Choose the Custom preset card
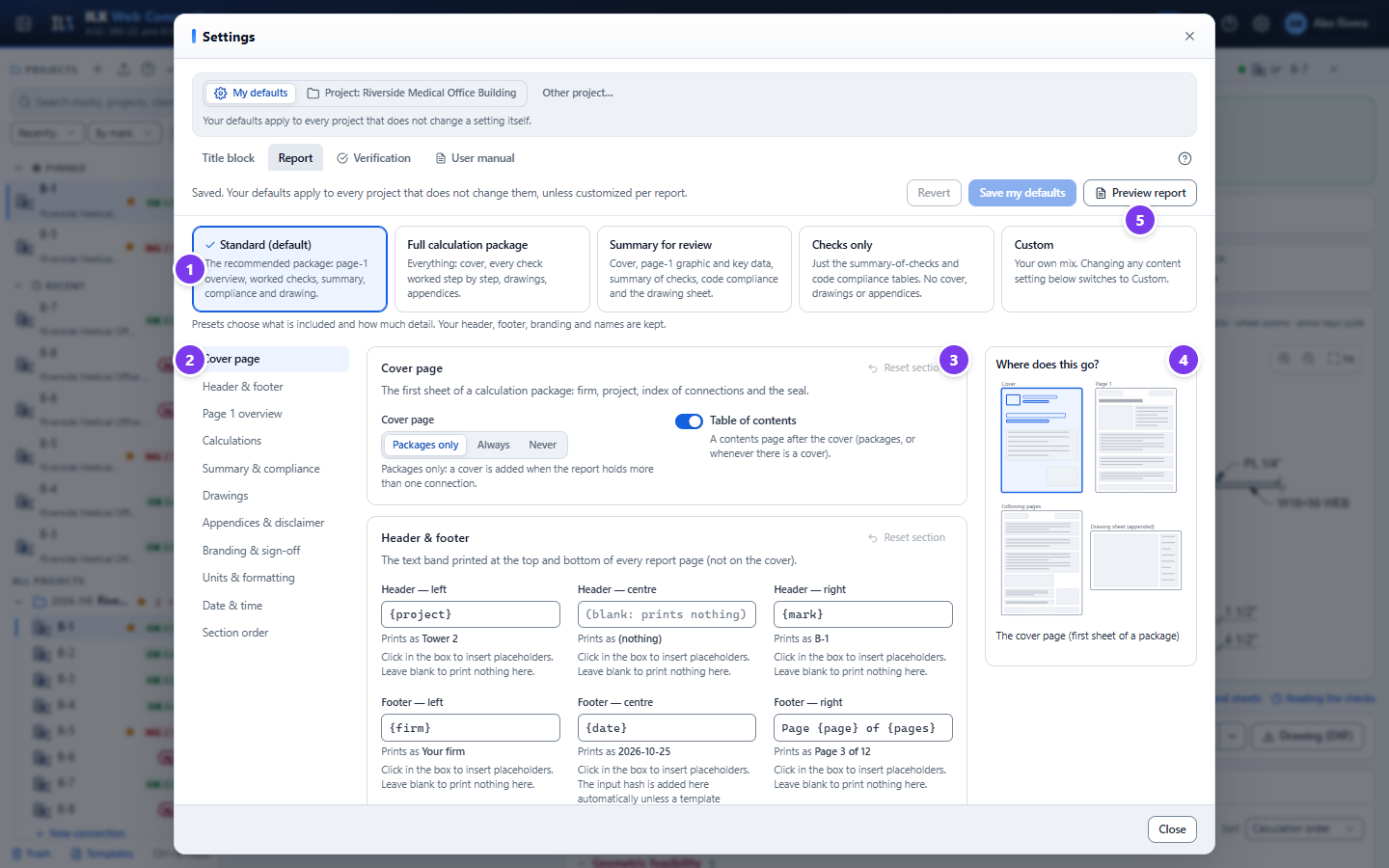This screenshot has width=1389, height=868. point(1099,269)
